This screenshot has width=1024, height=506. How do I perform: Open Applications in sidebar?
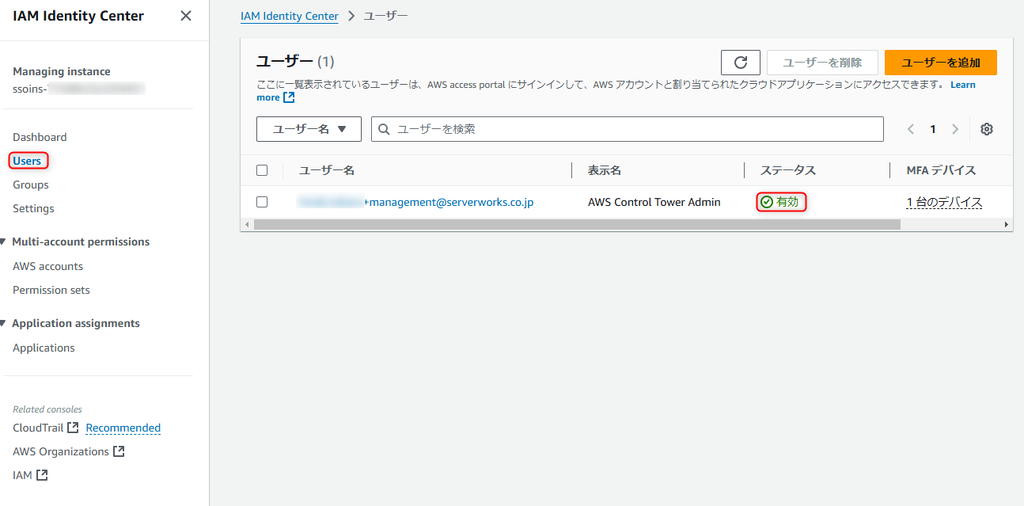click(x=44, y=348)
